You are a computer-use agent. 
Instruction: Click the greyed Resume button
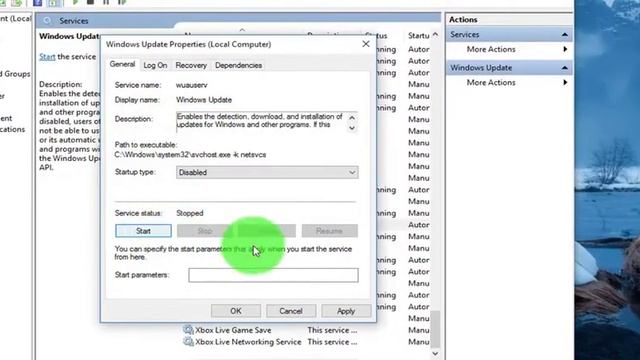point(329,231)
